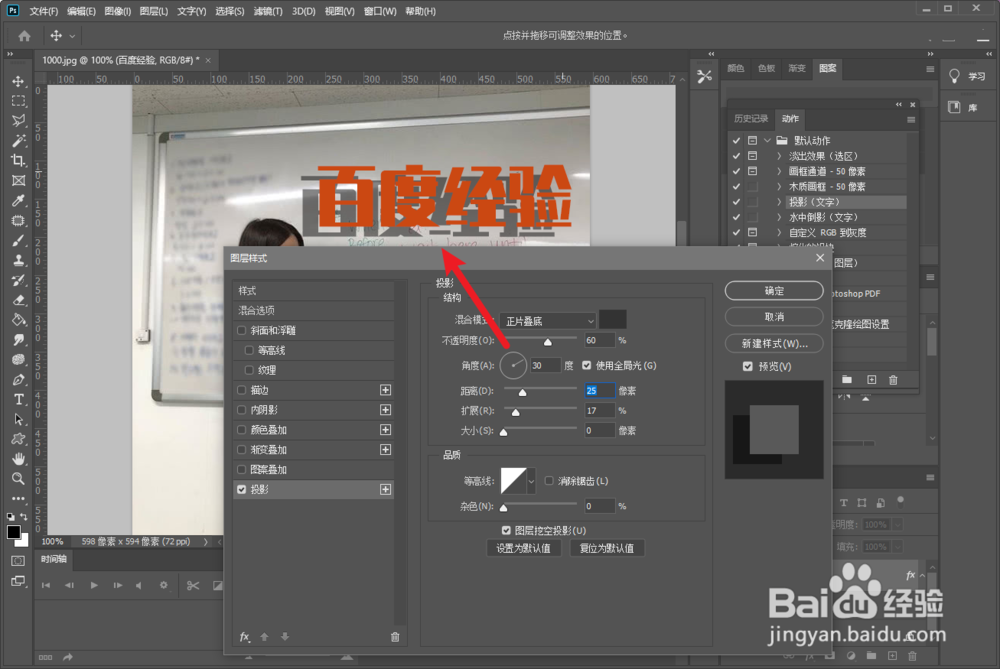The image size is (1000, 669).
Task: Open the 滤镜(T) menu
Action: pos(268,11)
